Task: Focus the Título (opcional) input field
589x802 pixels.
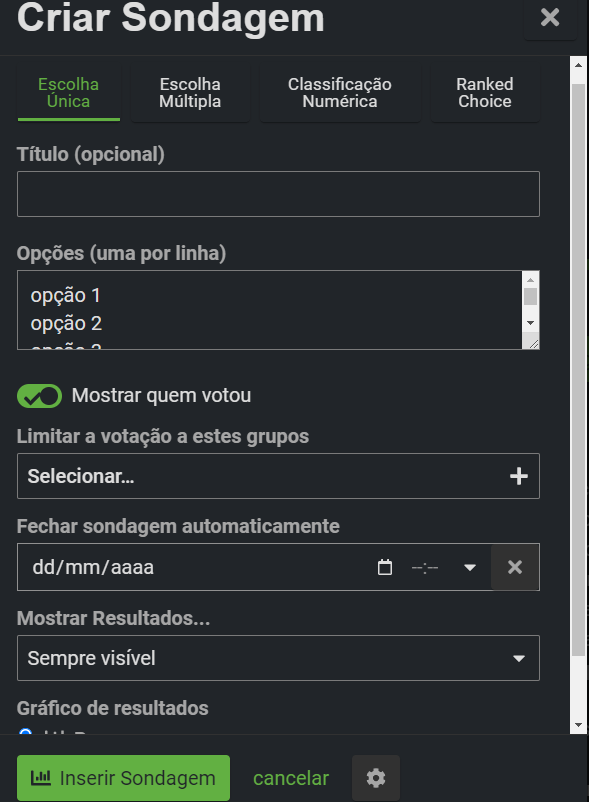Action: click(278, 194)
